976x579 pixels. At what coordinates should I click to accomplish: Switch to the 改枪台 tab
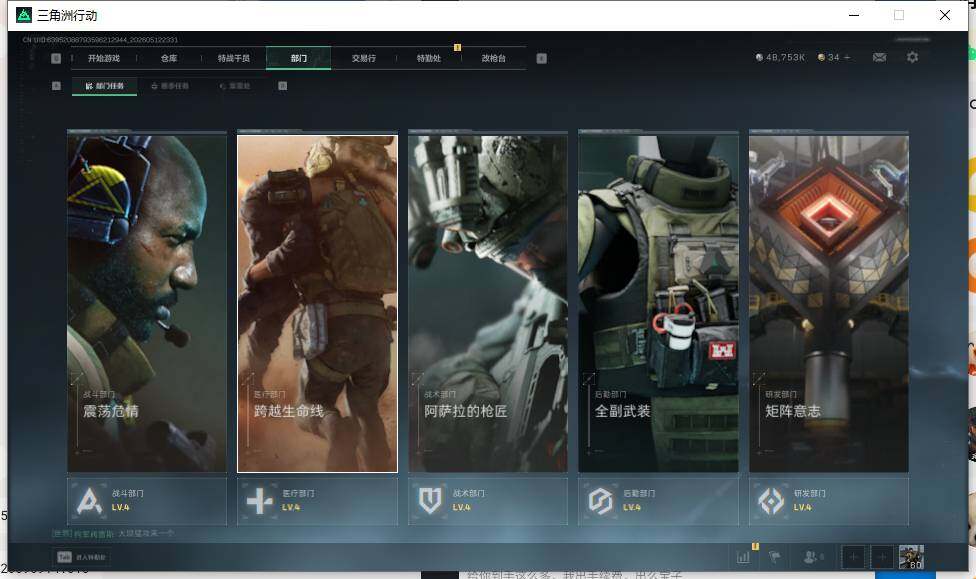[494, 59]
